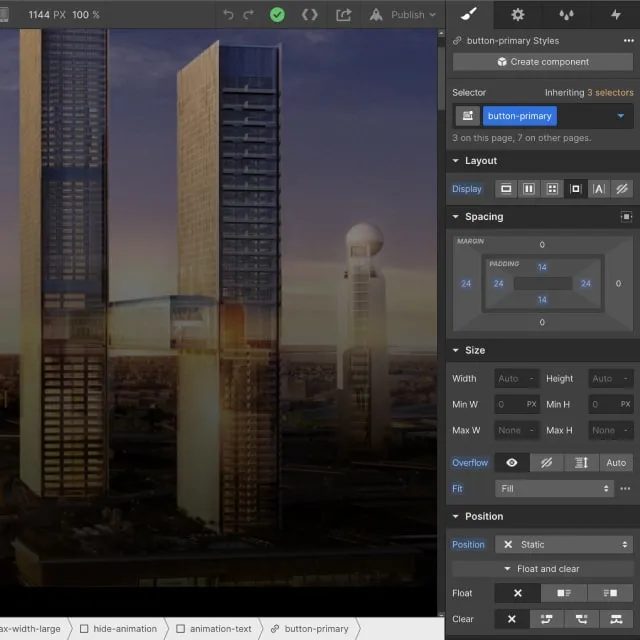Set display to Block
Image resolution: width=640 pixels, height=640 pixels.
[x=506, y=189]
